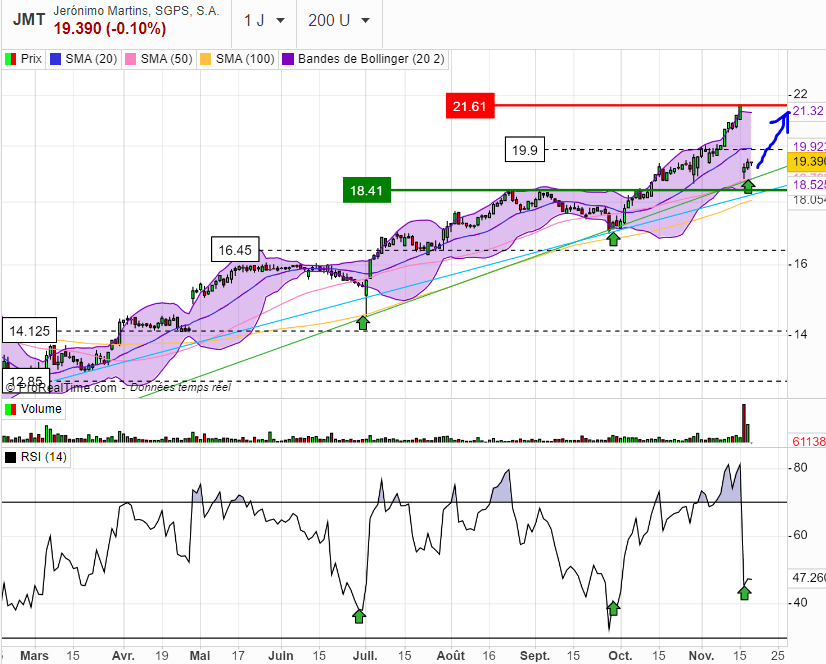Select the 21.61 red resistance label

pyautogui.click(x=470, y=106)
